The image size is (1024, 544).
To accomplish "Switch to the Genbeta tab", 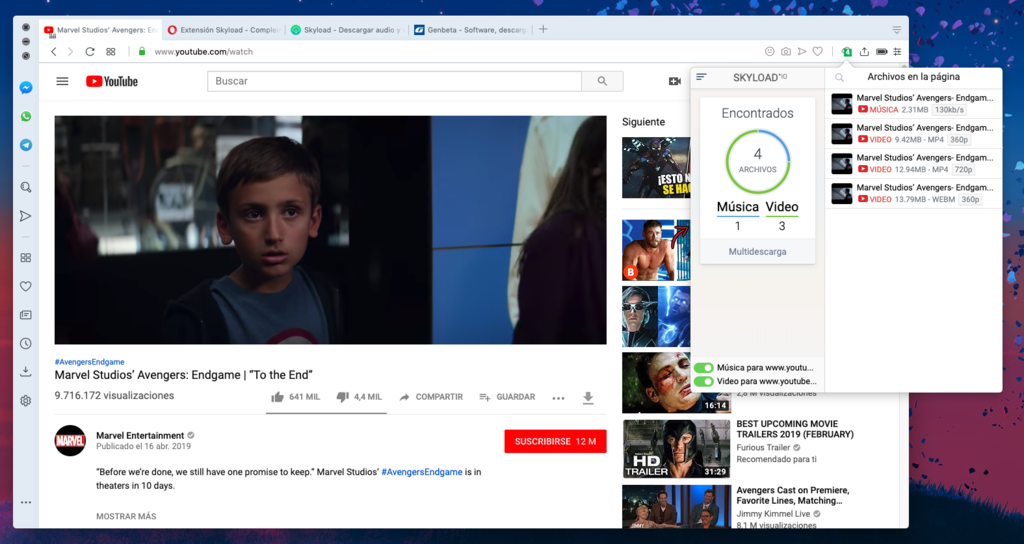I will (x=470, y=30).
